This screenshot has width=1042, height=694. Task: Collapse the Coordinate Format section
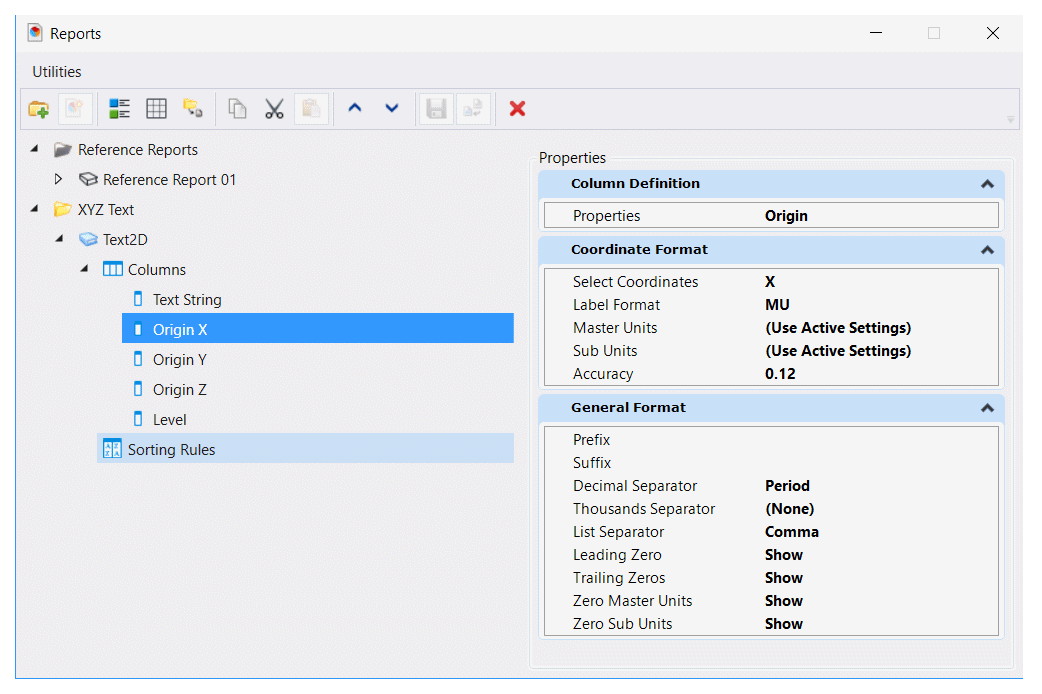988,250
